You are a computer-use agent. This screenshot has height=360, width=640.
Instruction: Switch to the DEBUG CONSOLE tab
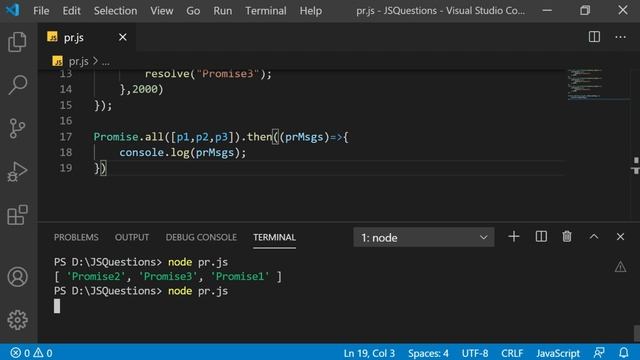point(201,237)
